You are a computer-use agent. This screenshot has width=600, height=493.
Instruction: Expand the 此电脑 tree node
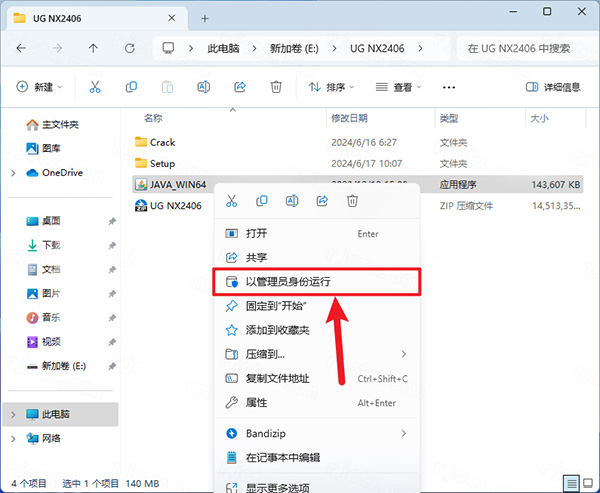point(13,415)
